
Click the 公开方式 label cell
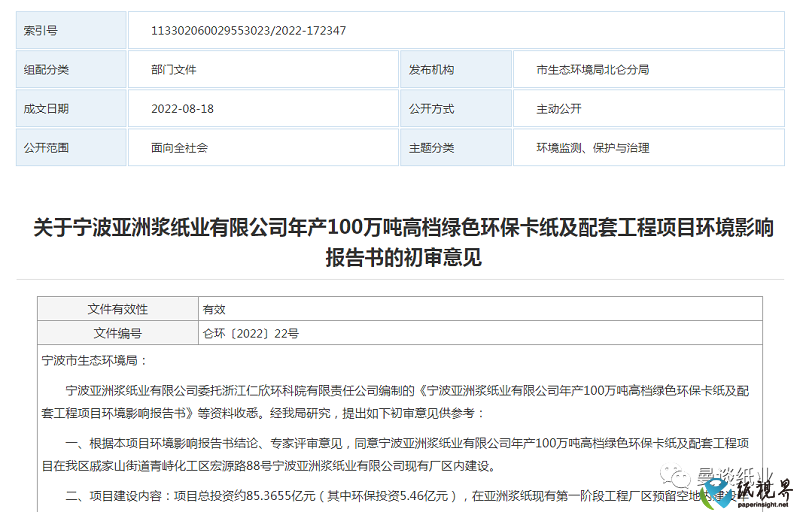(x=456, y=109)
